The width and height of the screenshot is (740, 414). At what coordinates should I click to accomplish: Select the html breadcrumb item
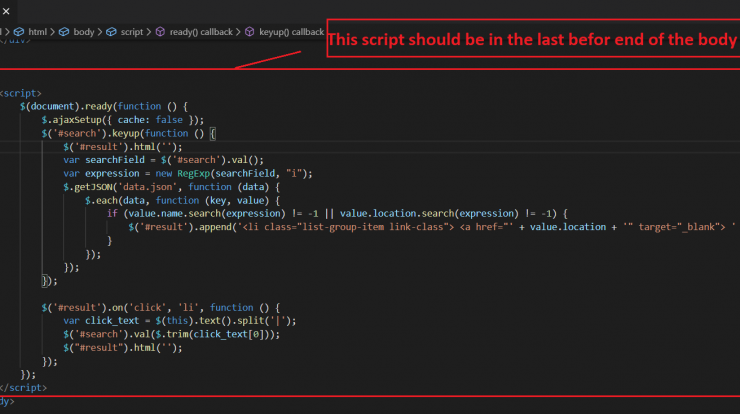pyautogui.click(x=37, y=32)
